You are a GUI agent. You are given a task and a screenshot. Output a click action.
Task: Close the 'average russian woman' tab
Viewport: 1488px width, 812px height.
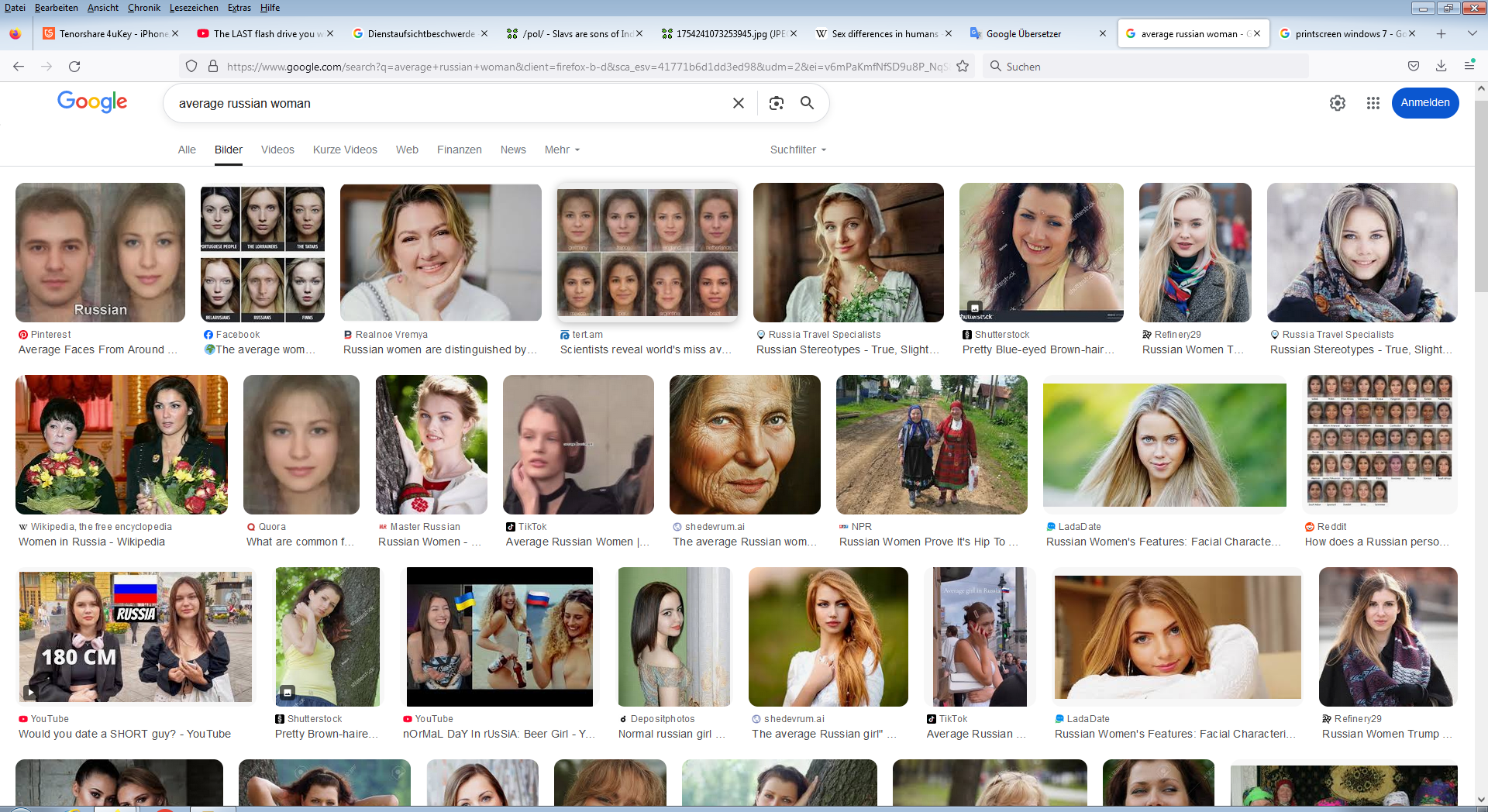(1257, 33)
